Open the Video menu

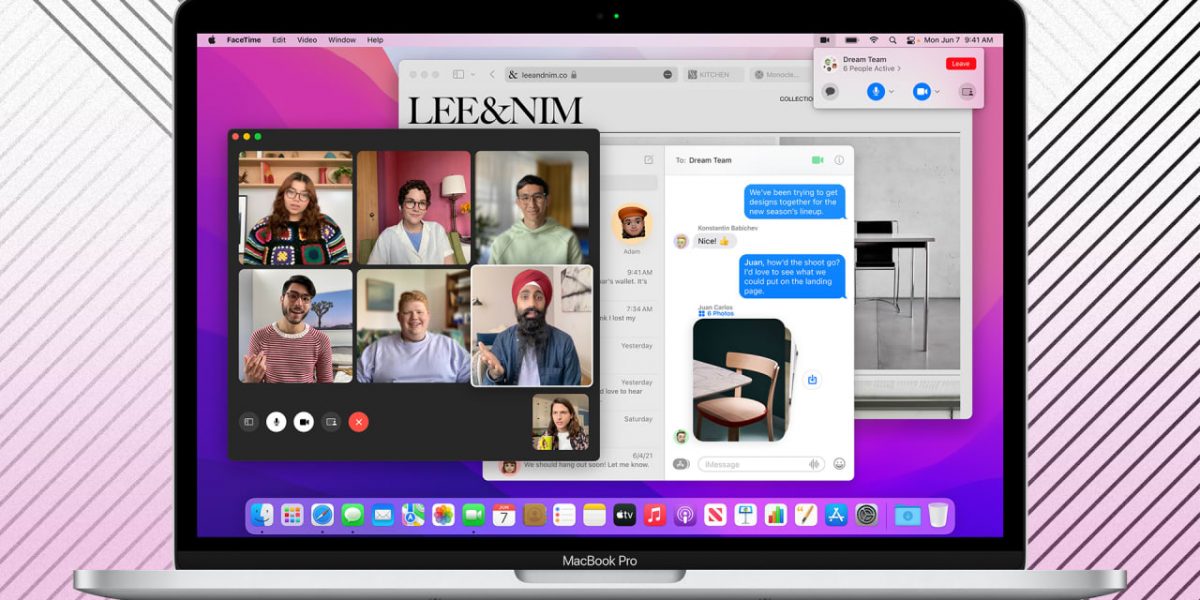click(307, 40)
